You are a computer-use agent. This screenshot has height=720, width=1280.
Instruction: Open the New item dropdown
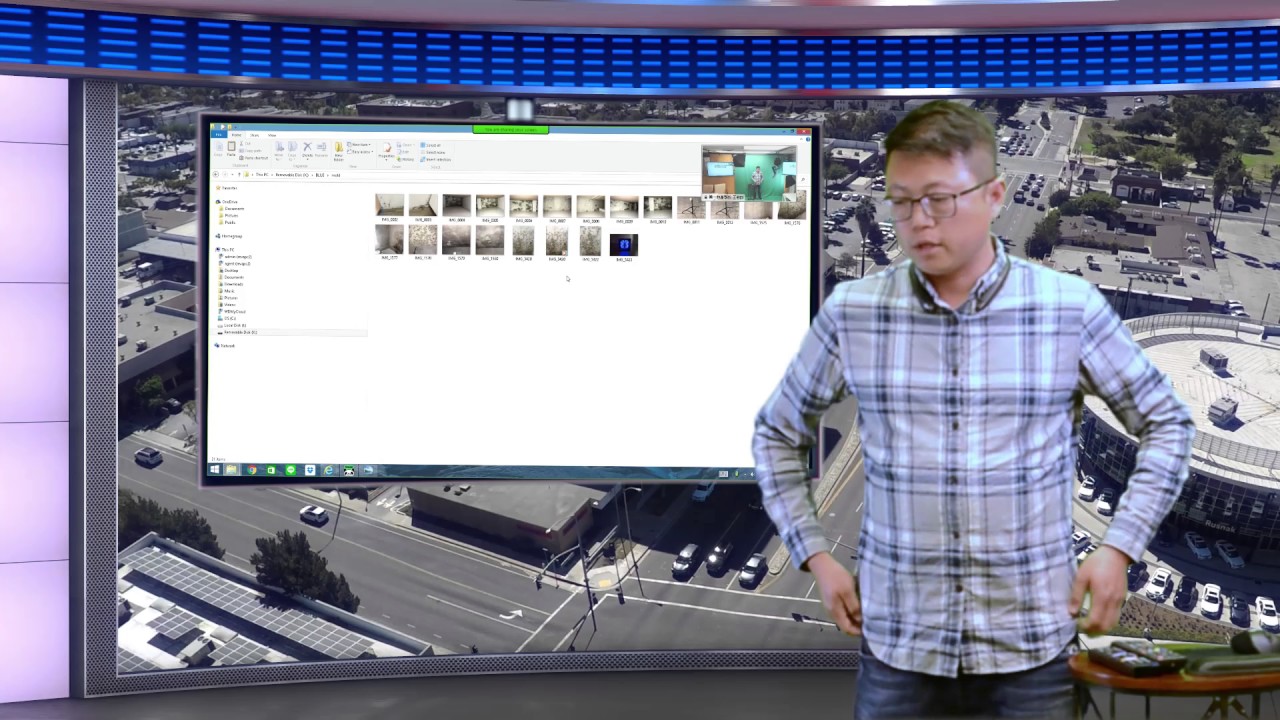tap(358, 144)
